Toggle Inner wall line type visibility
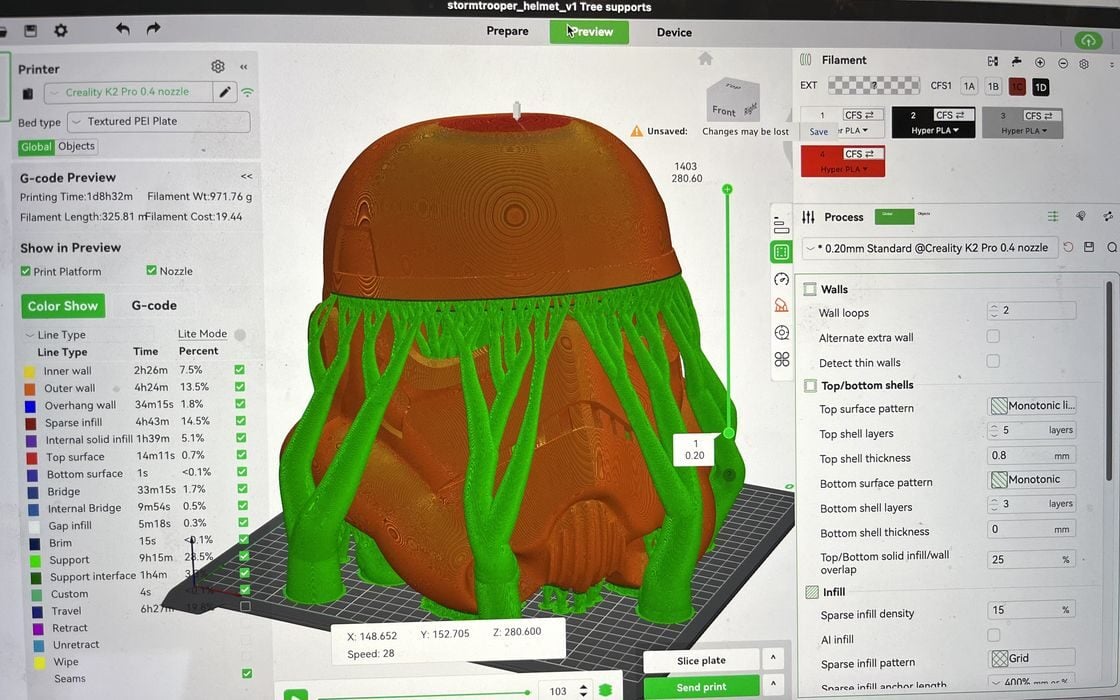Image resolution: width=1120 pixels, height=700 pixels. click(x=239, y=370)
